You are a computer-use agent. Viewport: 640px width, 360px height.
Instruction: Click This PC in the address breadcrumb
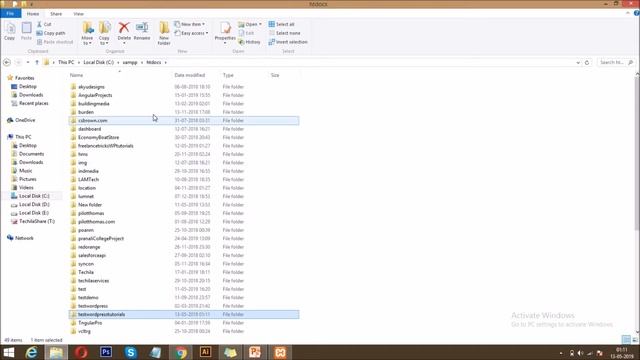pyautogui.click(x=66, y=62)
